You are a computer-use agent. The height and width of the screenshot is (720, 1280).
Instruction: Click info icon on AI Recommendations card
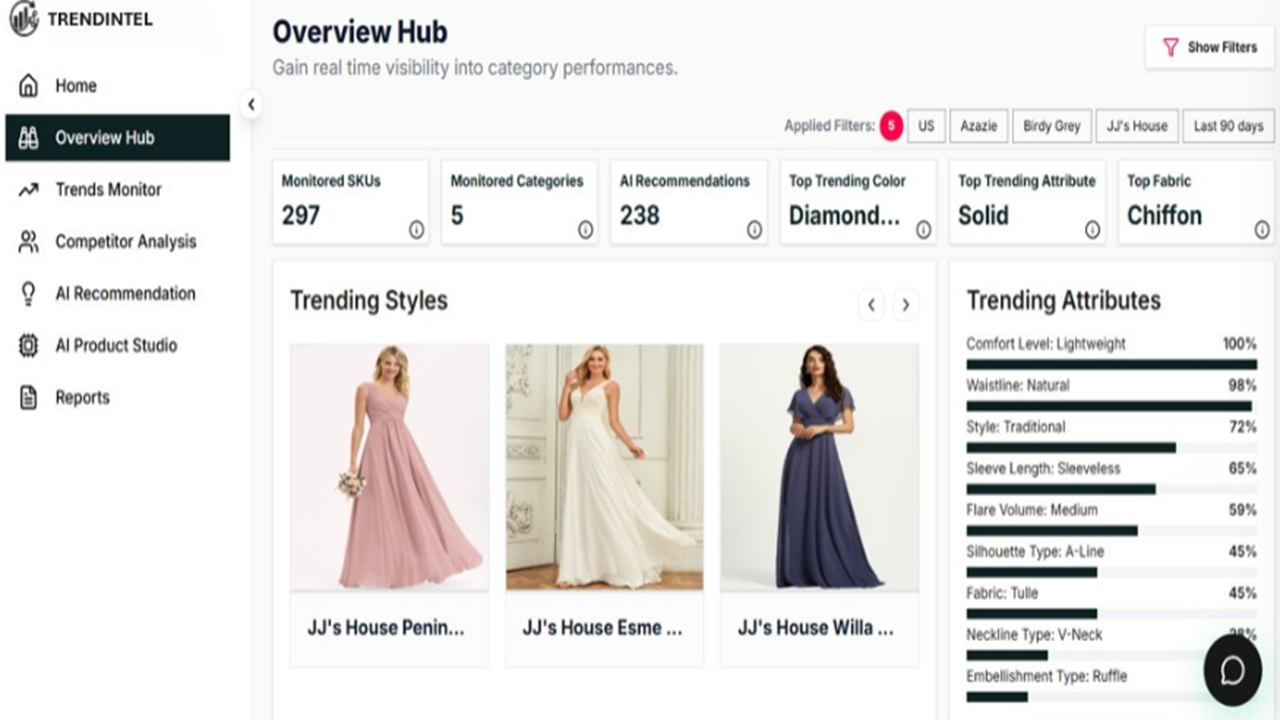(x=754, y=230)
